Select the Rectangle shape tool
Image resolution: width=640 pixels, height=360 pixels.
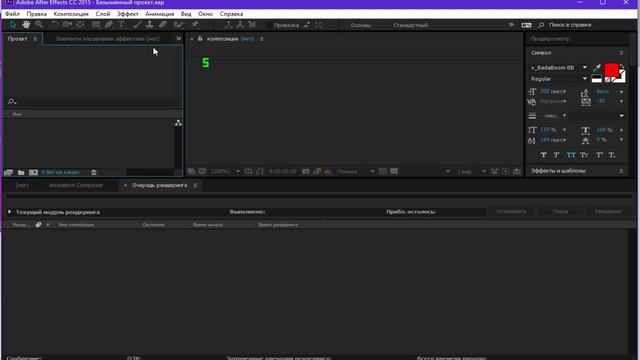(96, 25)
